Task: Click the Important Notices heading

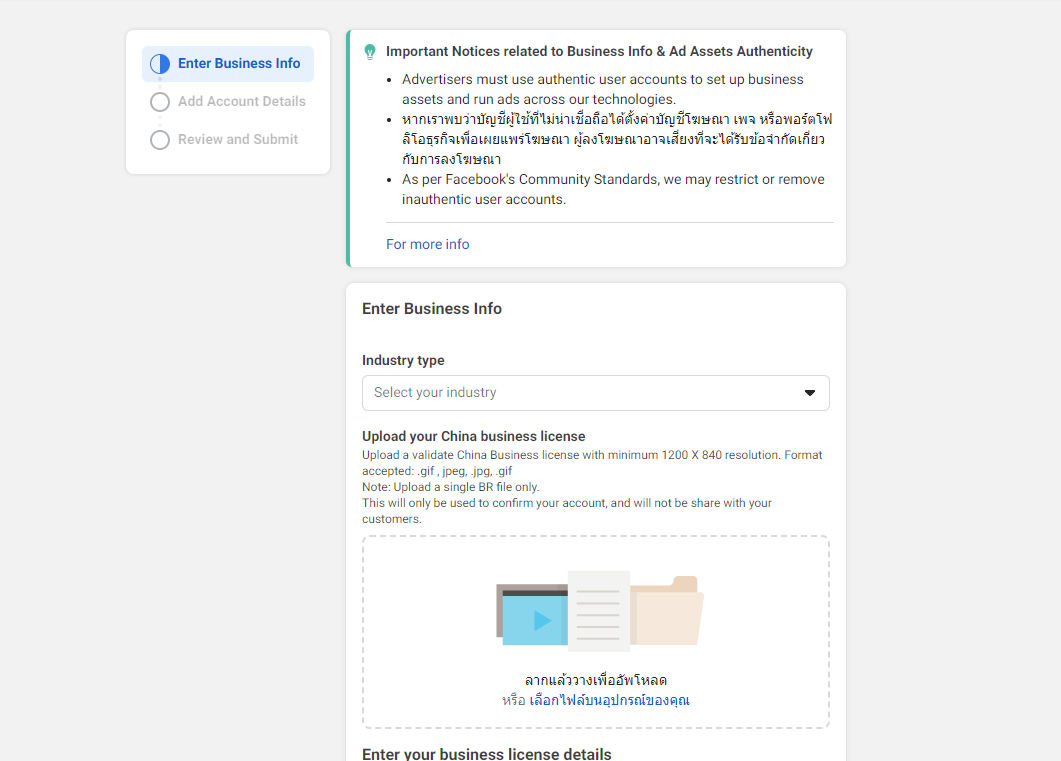Action: point(599,51)
